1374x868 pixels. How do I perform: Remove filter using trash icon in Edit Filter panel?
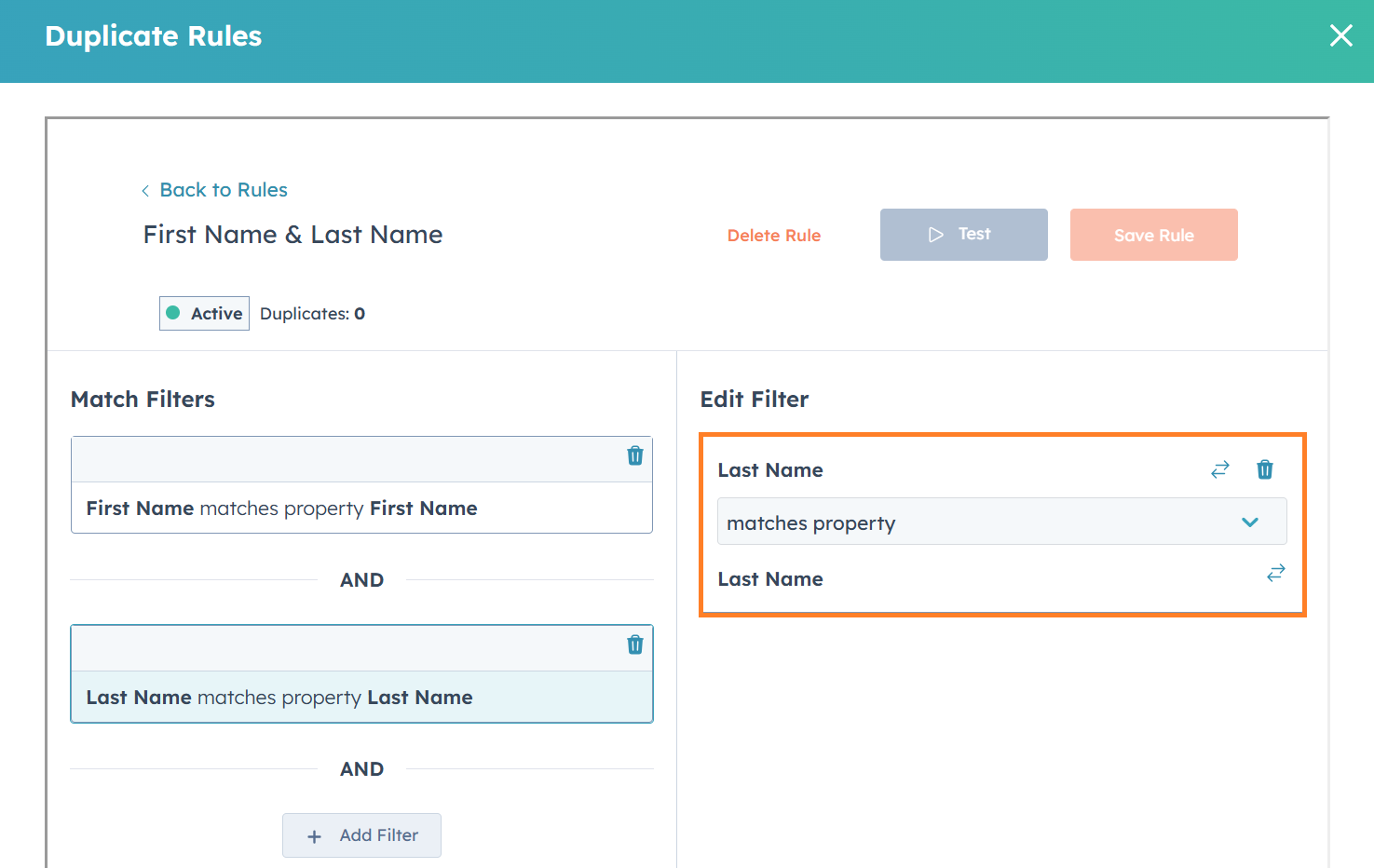pyautogui.click(x=1265, y=469)
